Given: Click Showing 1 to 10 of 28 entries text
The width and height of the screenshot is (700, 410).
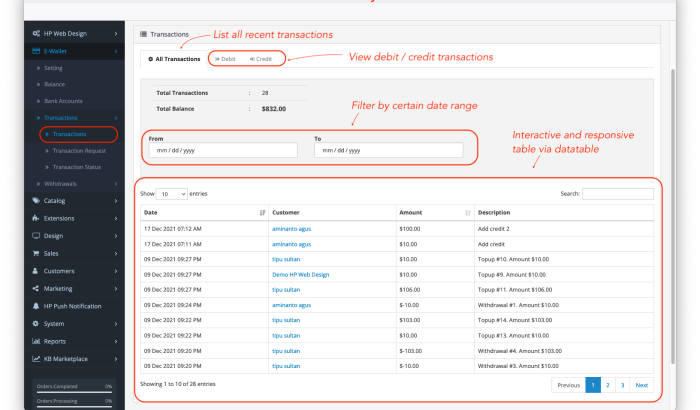Looking at the screenshot, I should [x=178, y=384].
